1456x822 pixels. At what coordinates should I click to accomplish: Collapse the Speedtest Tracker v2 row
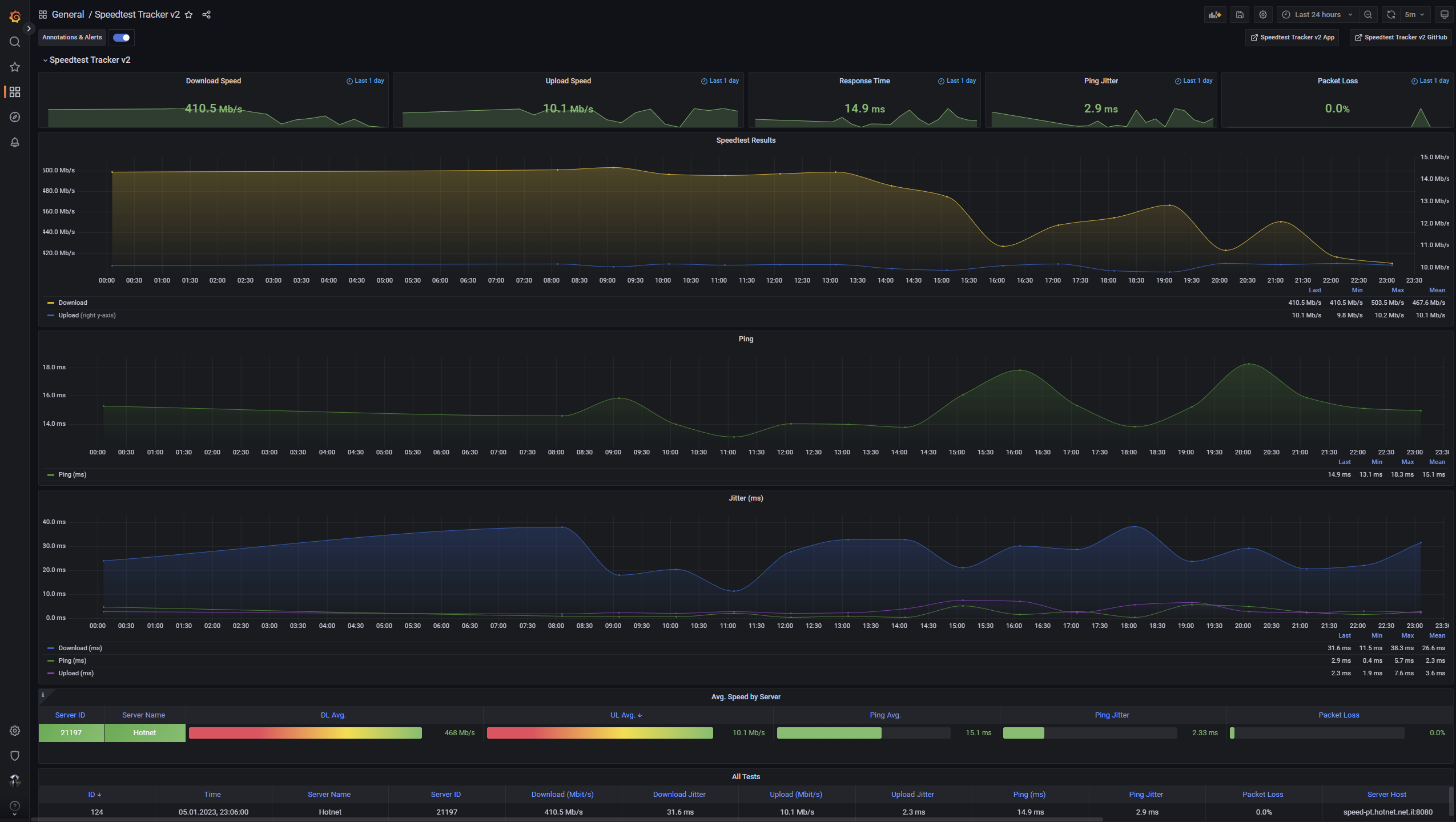(86, 60)
